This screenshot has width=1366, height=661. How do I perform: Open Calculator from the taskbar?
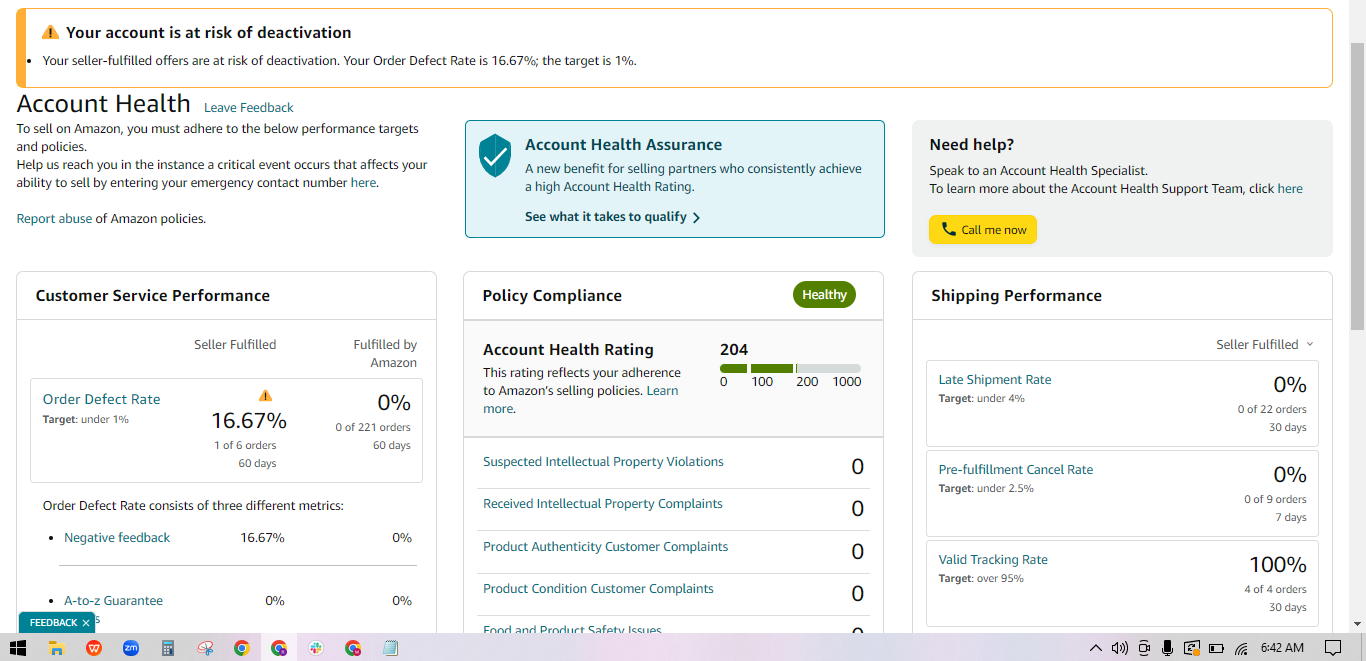coord(168,648)
